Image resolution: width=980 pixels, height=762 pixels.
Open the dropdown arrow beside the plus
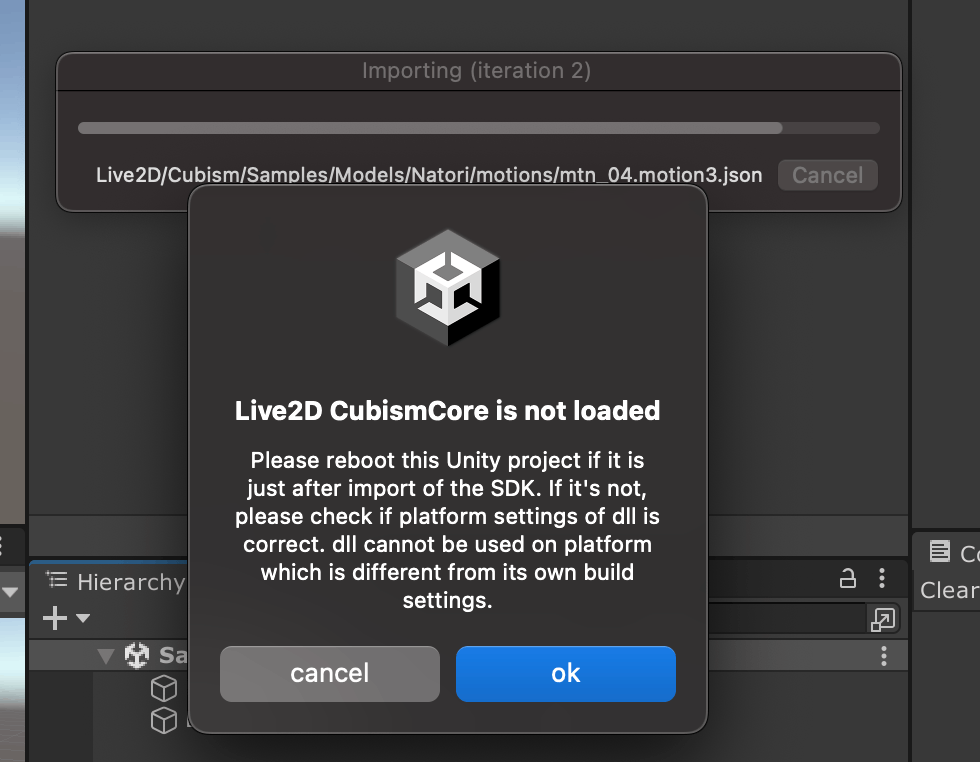coord(82,618)
